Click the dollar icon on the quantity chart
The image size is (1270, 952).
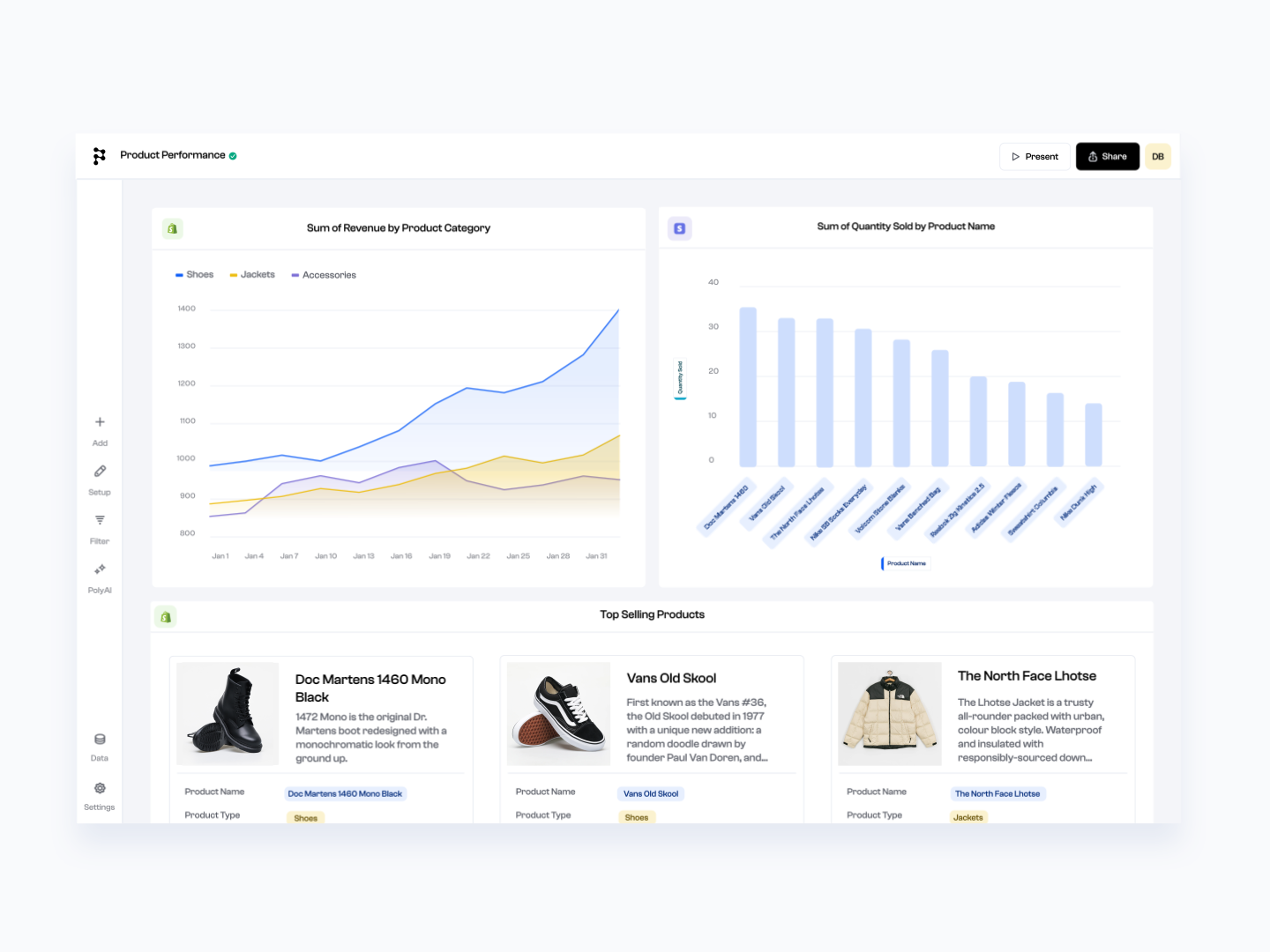coord(680,228)
